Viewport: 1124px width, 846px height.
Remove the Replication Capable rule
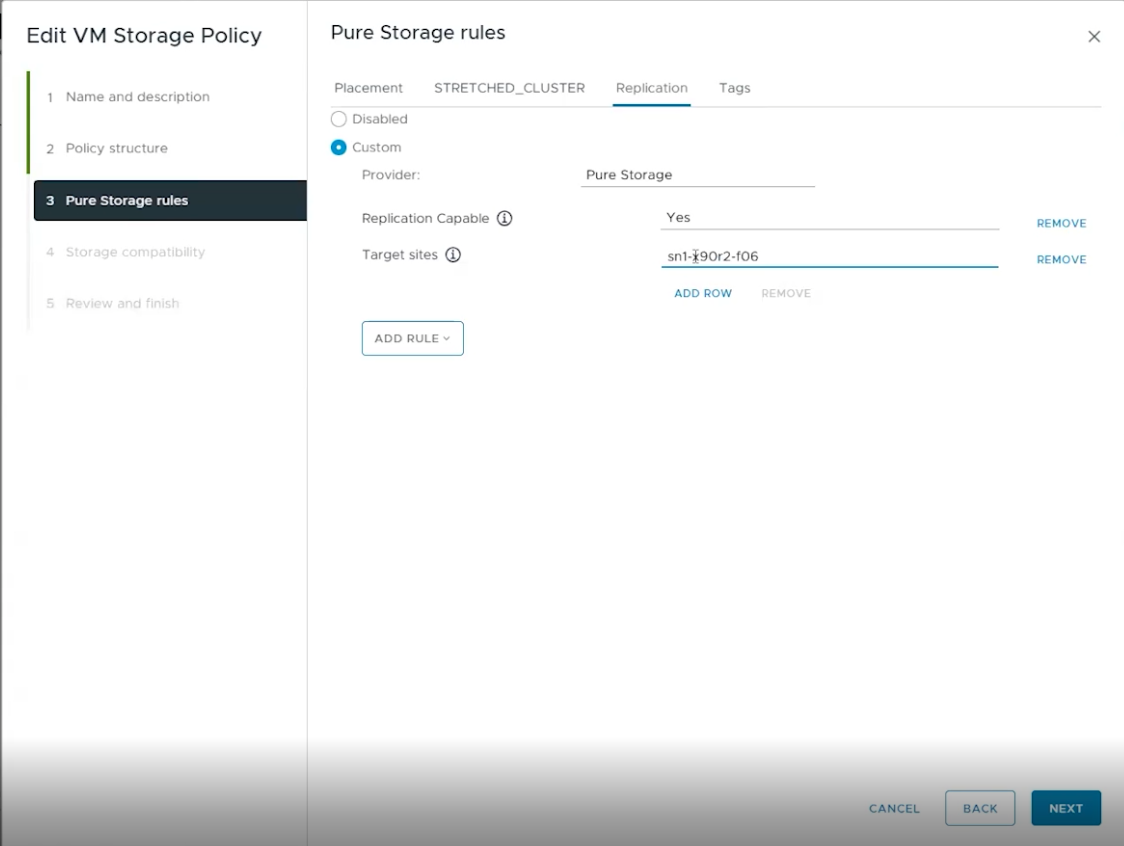tap(1061, 223)
